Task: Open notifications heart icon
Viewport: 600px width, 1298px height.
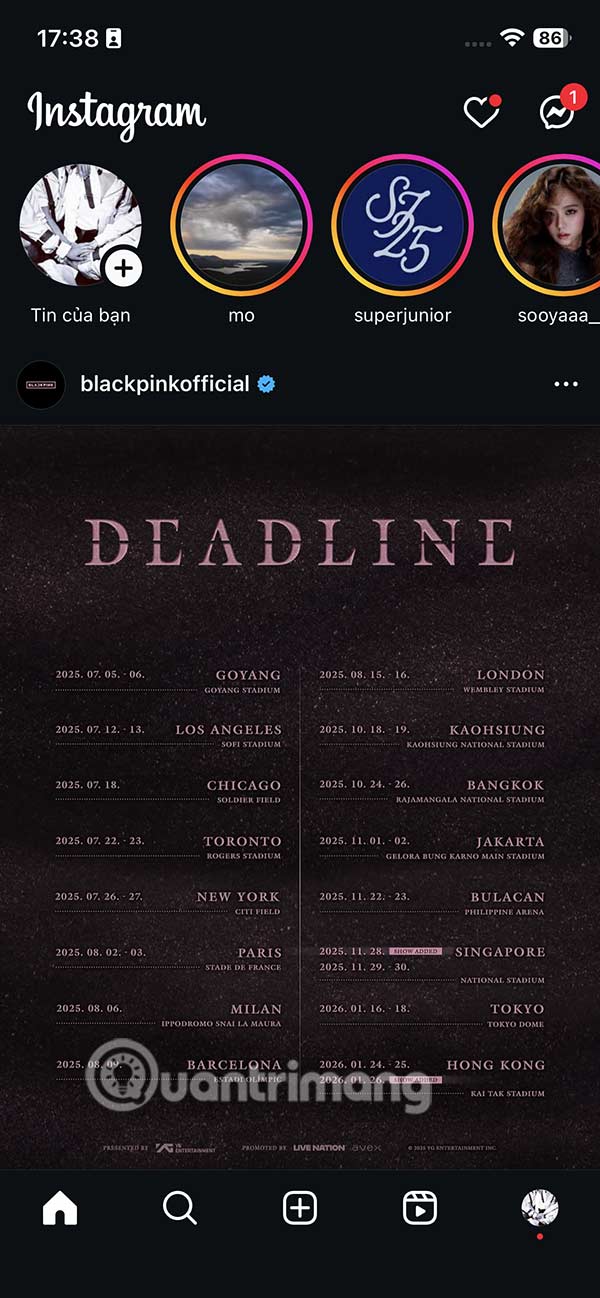Action: coord(481,113)
